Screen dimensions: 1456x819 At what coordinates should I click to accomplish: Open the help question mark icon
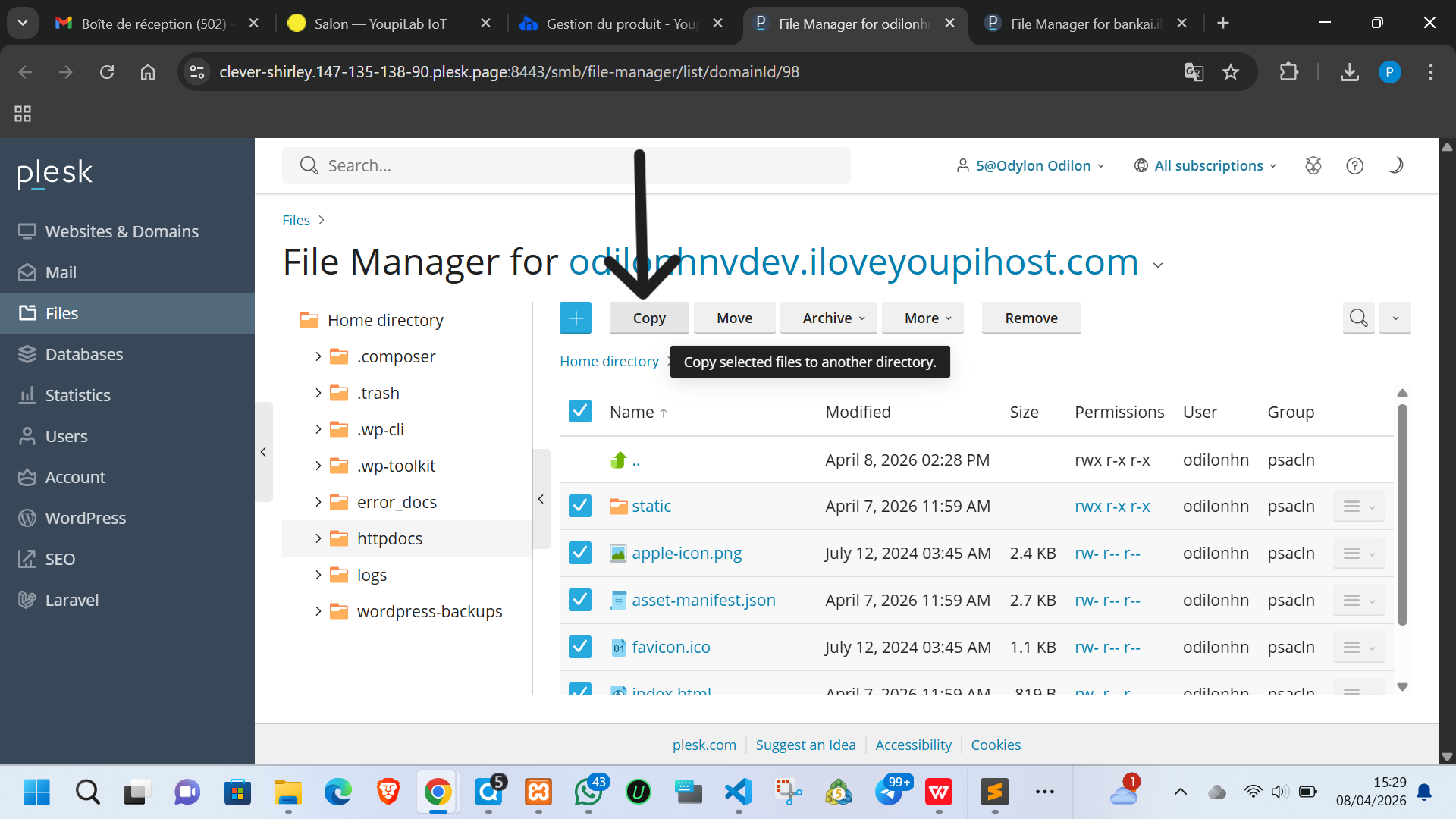click(x=1354, y=165)
